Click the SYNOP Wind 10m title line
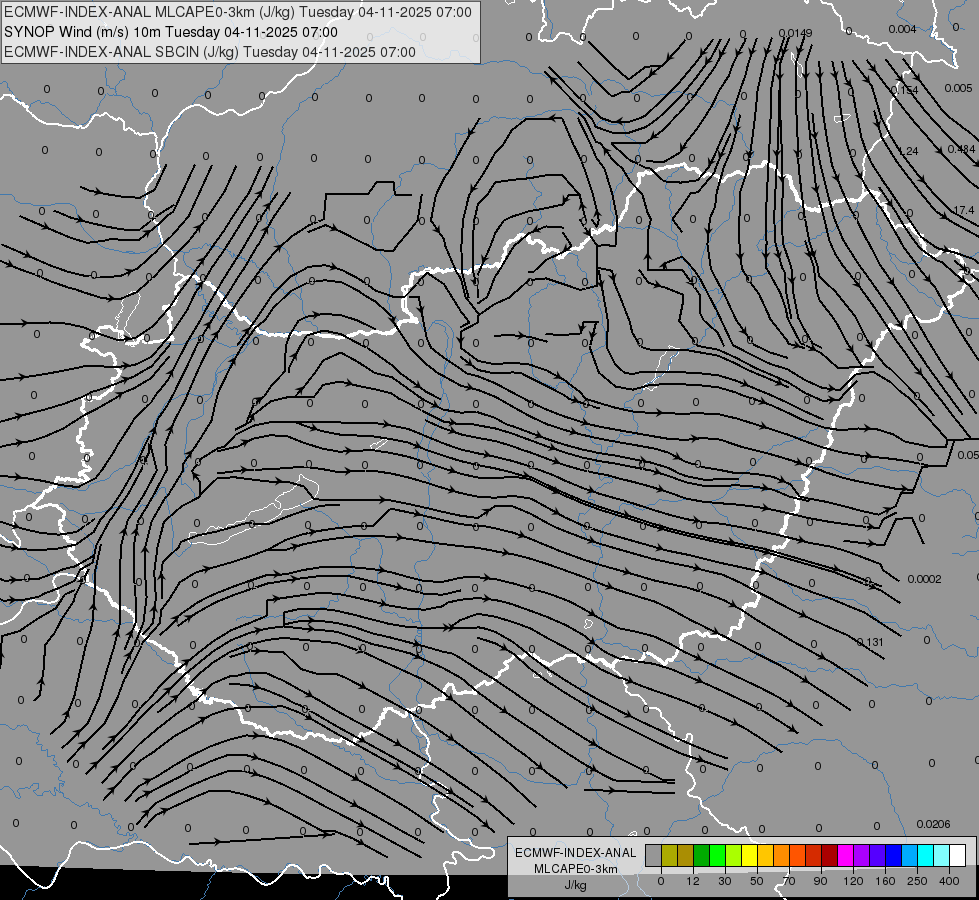Image resolution: width=979 pixels, height=900 pixels. (170, 32)
